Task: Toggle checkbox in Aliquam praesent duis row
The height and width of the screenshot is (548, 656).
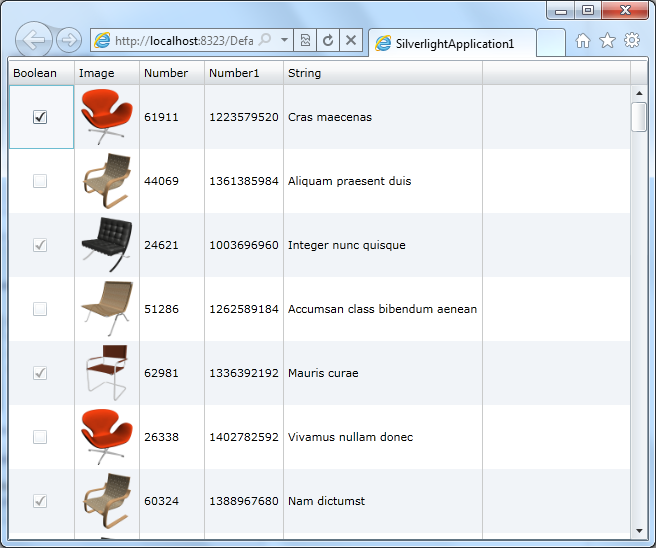Action: pyautogui.click(x=40, y=181)
